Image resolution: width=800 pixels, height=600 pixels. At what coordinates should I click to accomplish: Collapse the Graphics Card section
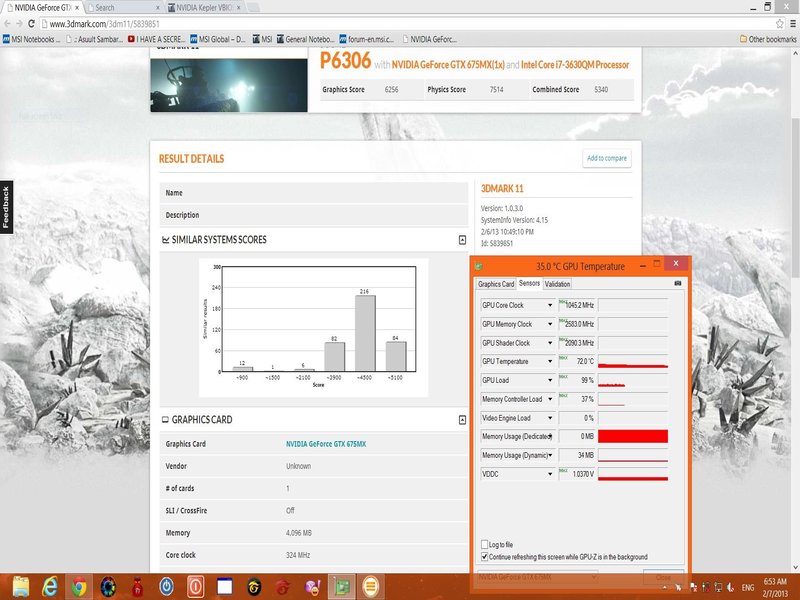pyautogui.click(x=462, y=420)
